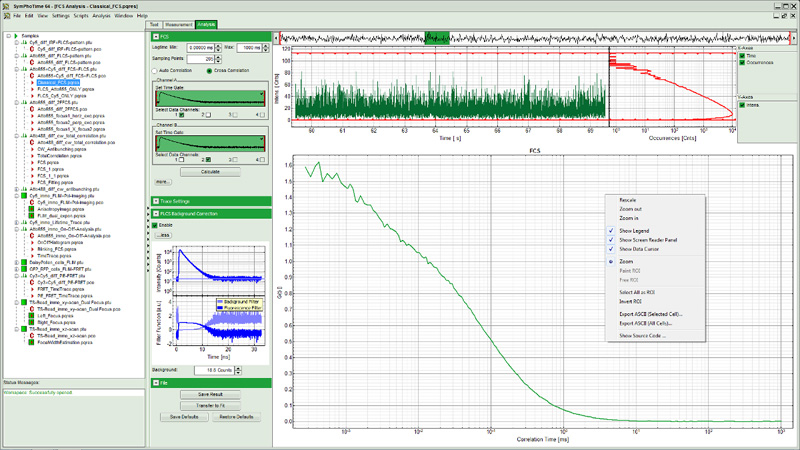The image size is (800, 450).
Task: Click the FLIM_dual_cwpon.pqres result icon
Action: [32, 215]
